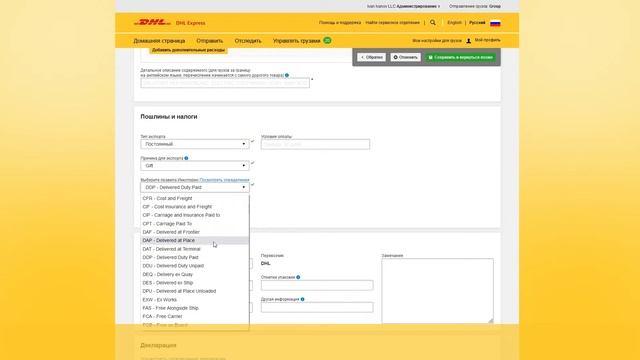Select DAP - Delivered at Place option
The height and width of the screenshot is (360, 640).
[x=195, y=240]
